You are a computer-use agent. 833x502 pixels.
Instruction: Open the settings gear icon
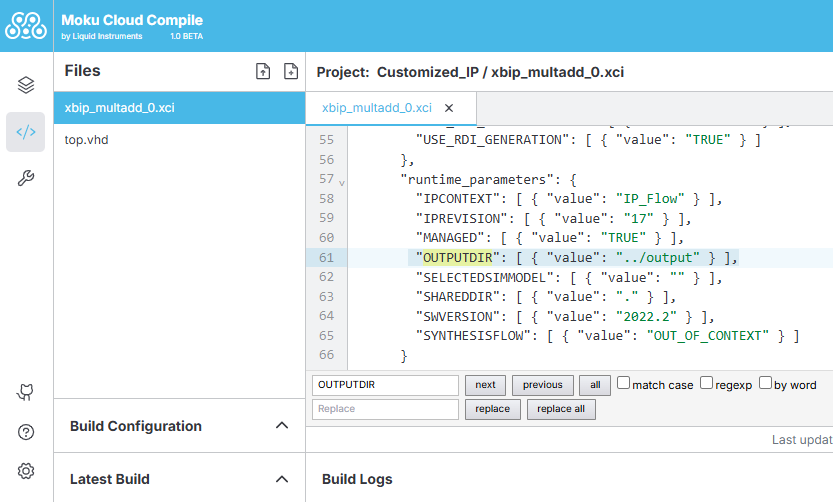26,471
